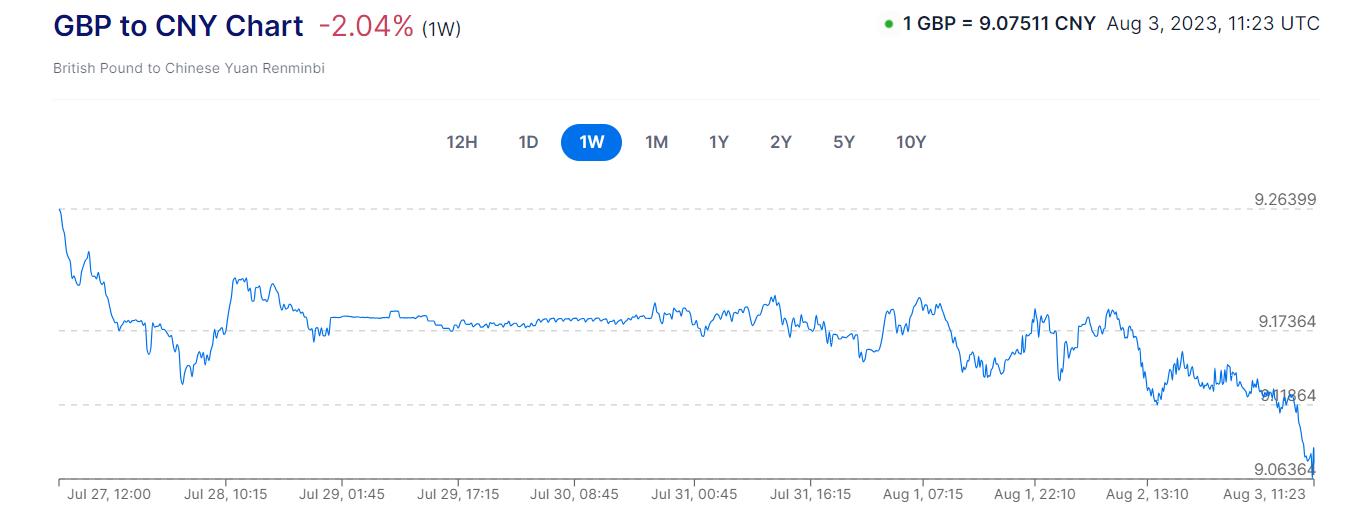The image size is (1358, 521).
Task: Click the green live status dot
Action: tap(889, 24)
